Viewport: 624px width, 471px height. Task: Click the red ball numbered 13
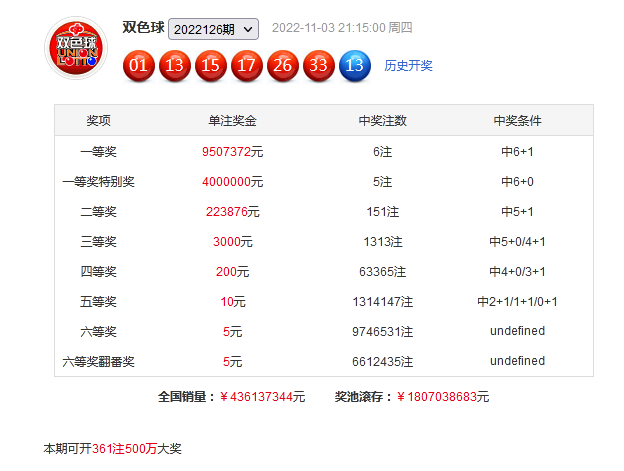pos(175,66)
